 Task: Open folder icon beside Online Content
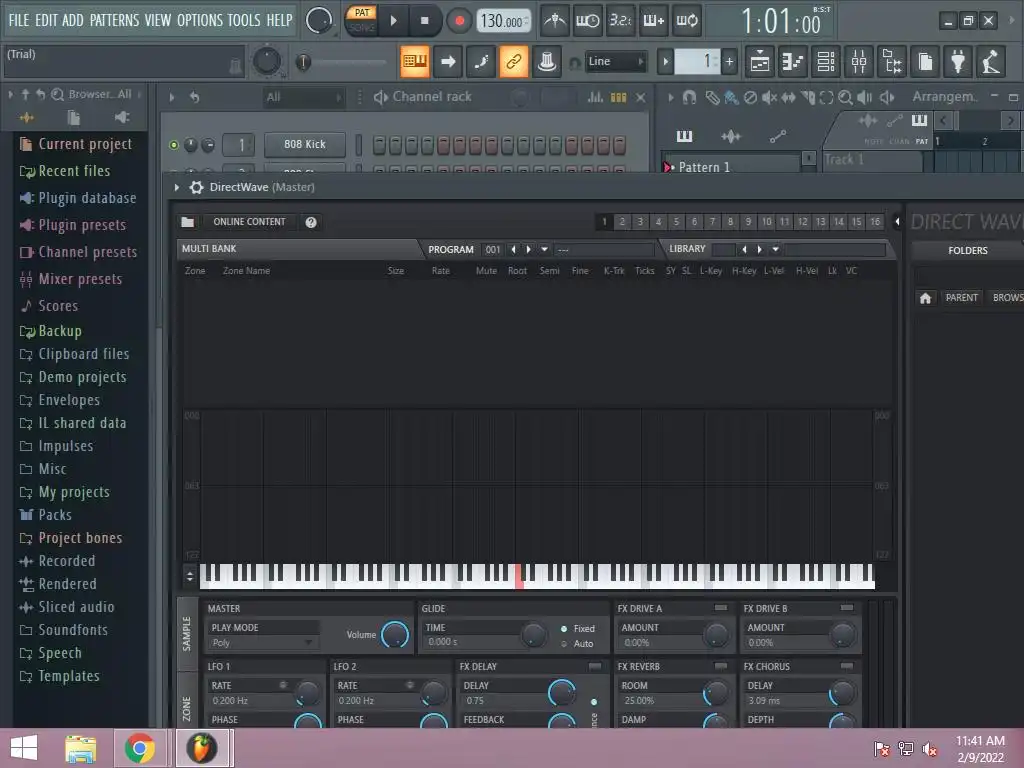tap(187, 222)
